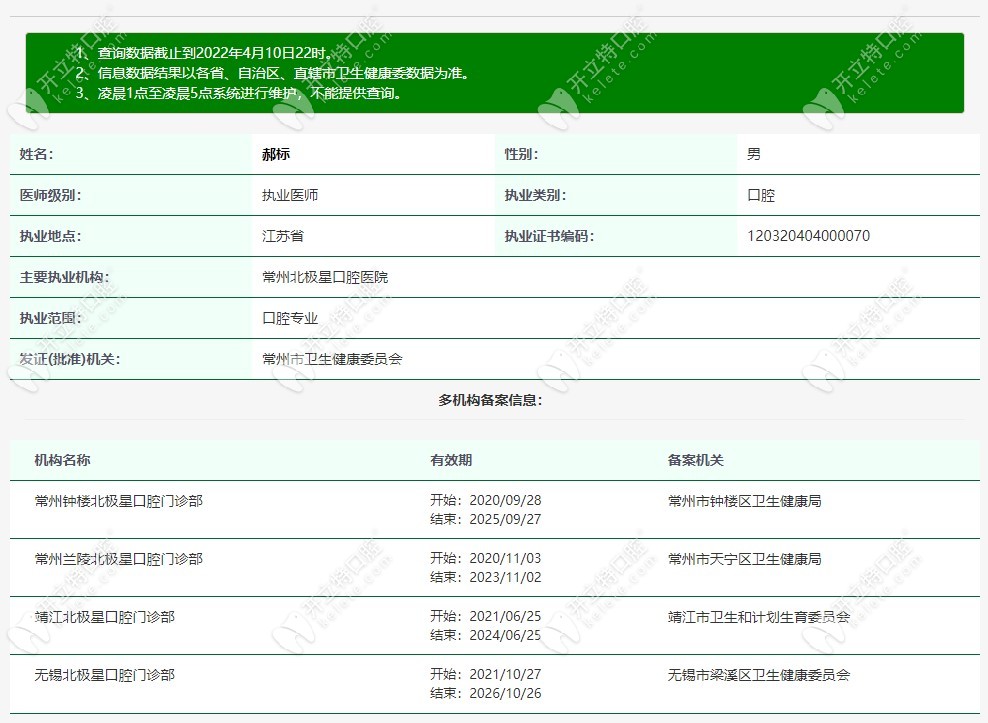Select row 常州钟楼北极星口腔门诊部
This screenshot has width=988, height=723.
[495, 509]
